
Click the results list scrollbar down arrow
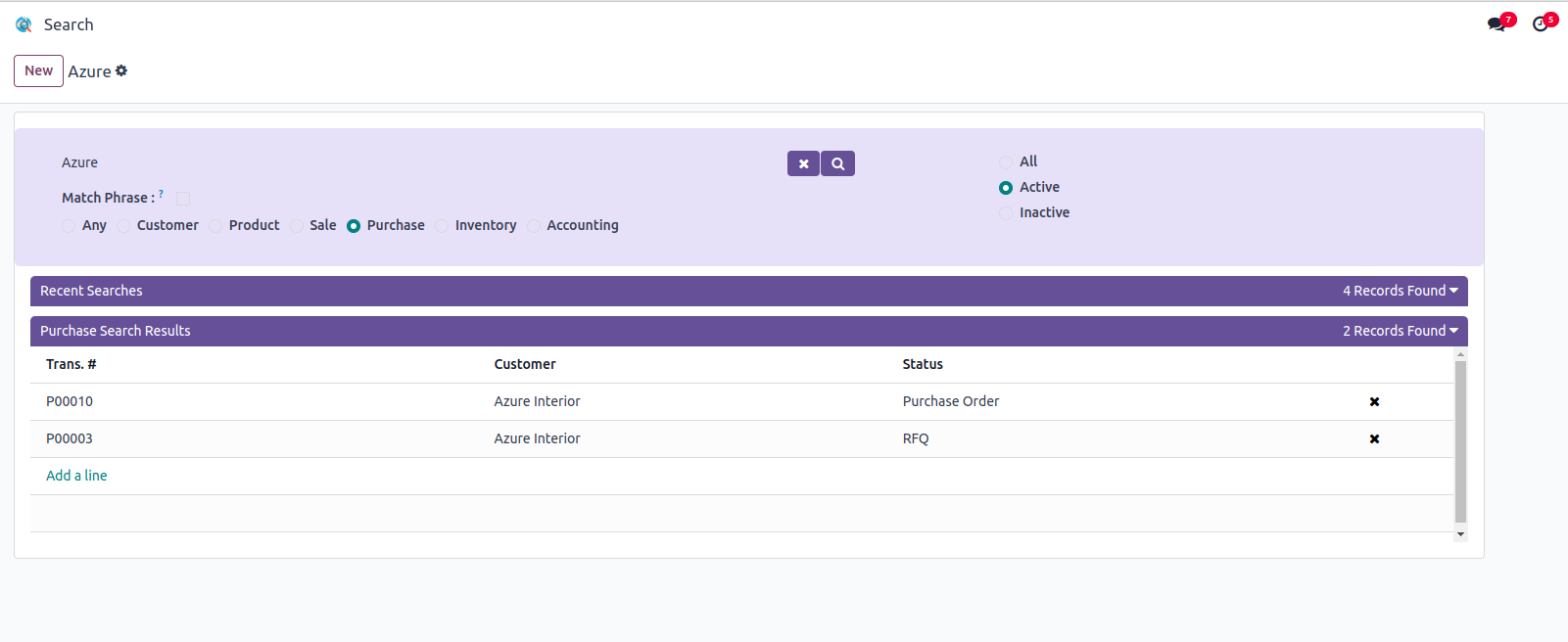click(x=1460, y=534)
